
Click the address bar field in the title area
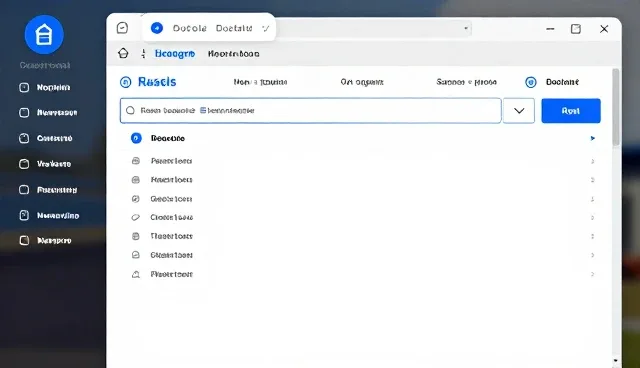tap(373, 28)
